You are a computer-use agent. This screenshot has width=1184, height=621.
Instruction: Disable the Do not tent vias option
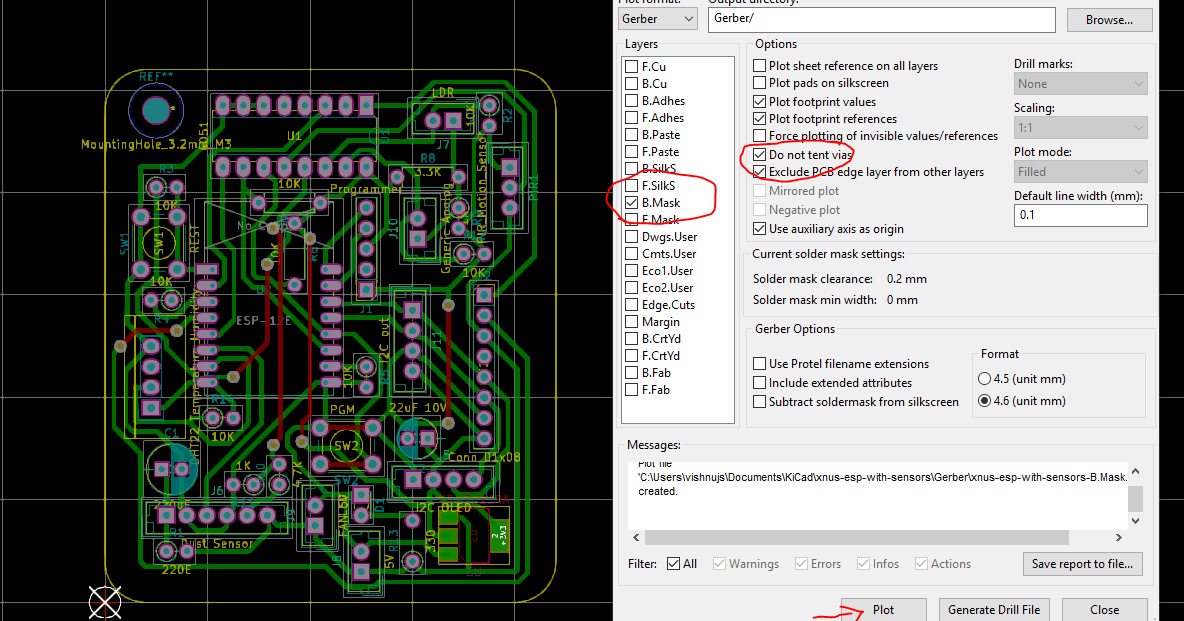[759, 155]
